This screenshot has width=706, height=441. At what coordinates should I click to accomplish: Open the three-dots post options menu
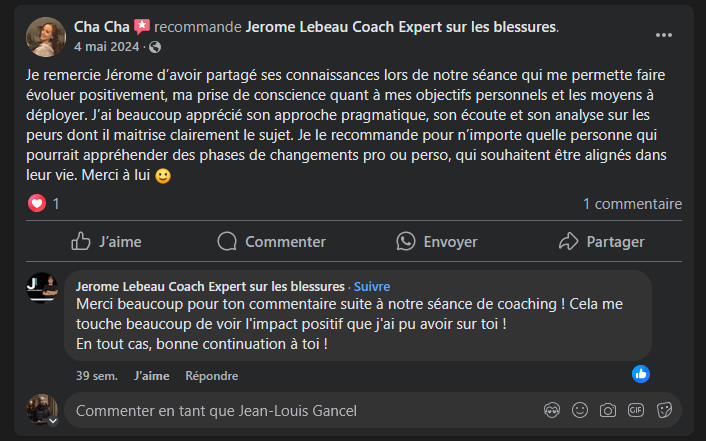click(664, 35)
